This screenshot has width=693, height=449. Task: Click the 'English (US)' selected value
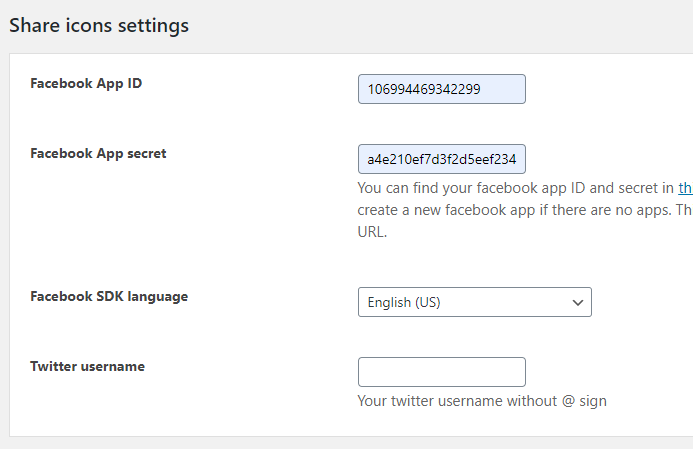click(404, 302)
